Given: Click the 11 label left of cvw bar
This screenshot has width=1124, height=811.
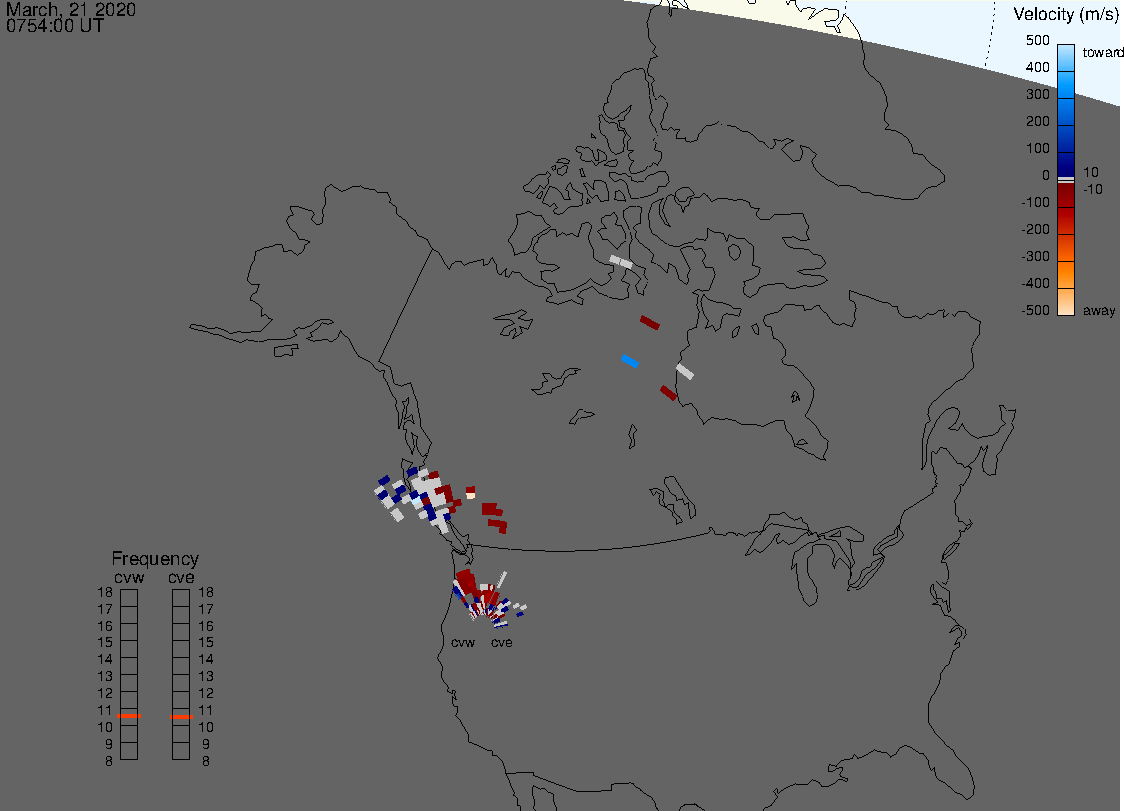Looking at the screenshot, I should pyautogui.click(x=105, y=710).
